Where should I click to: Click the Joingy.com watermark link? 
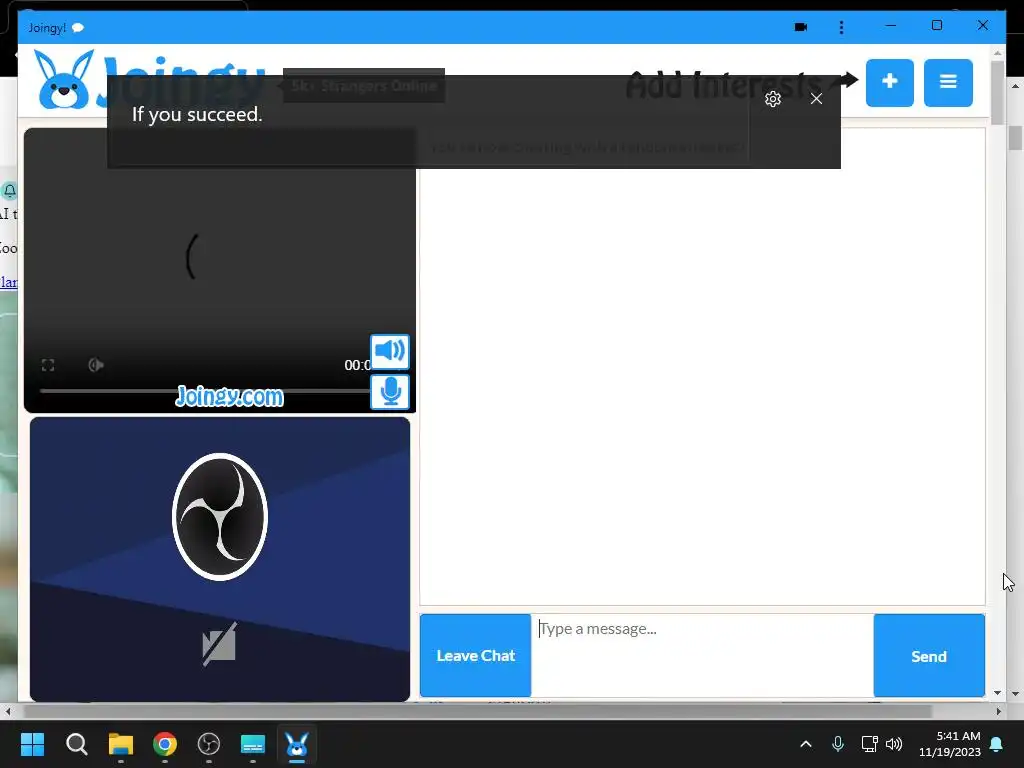229,396
